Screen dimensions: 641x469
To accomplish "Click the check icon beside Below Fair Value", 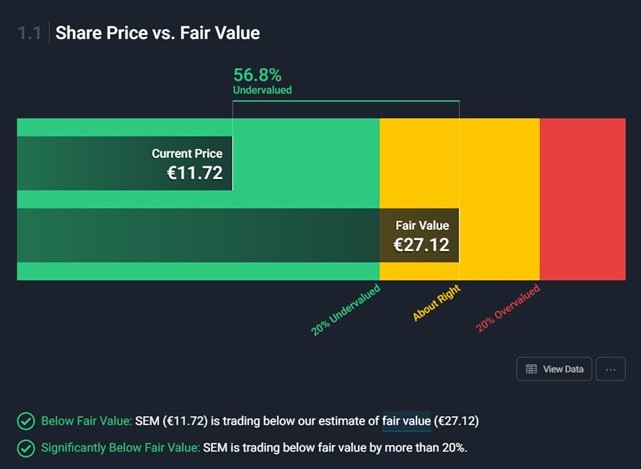I will pos(25,421).
